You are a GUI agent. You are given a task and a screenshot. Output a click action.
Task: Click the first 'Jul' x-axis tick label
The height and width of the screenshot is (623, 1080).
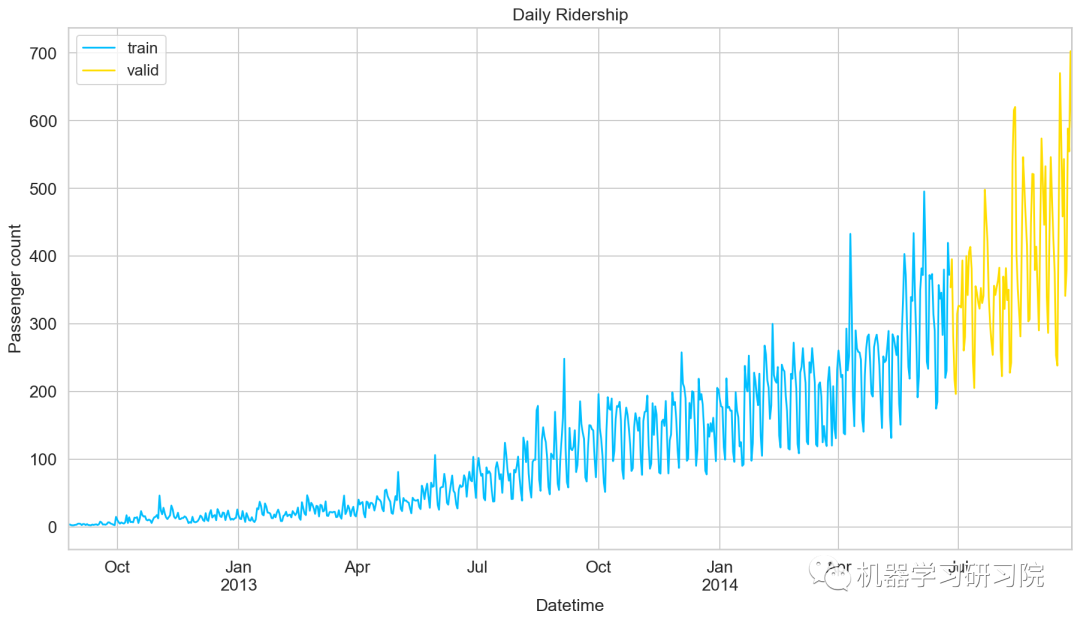(x=477, y=567)
